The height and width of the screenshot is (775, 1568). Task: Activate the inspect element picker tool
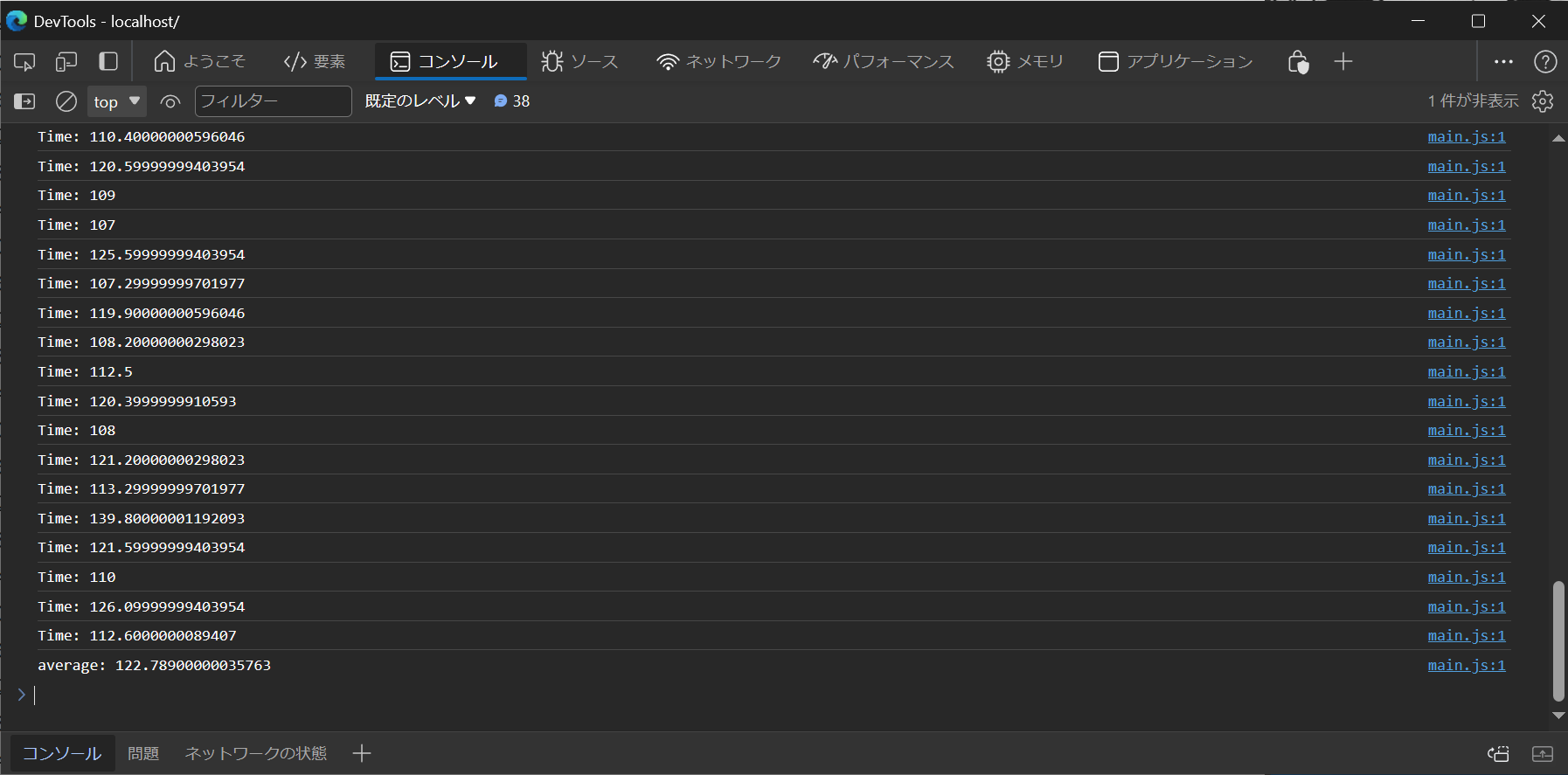[24, 61]
